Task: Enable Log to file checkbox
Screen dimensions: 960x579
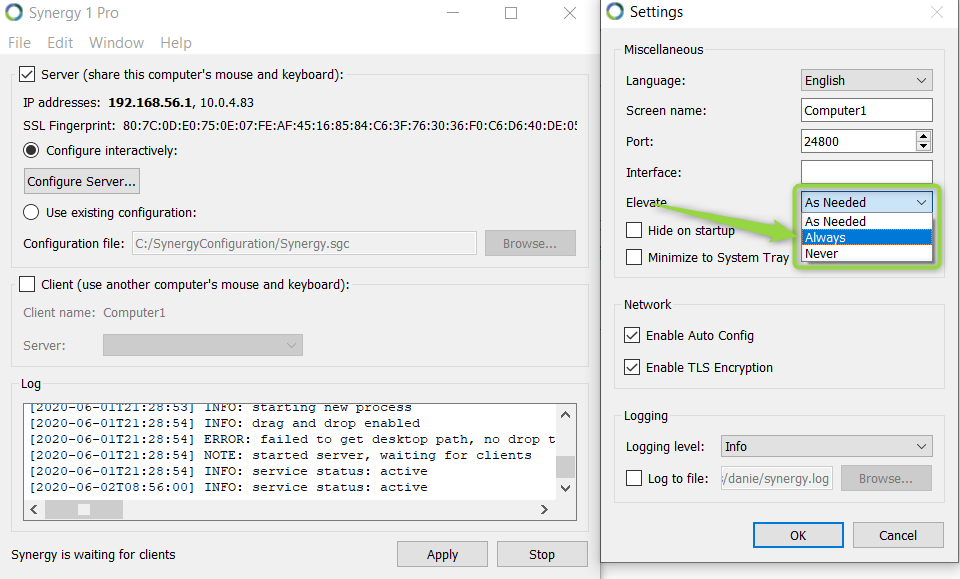Action: 634,478
